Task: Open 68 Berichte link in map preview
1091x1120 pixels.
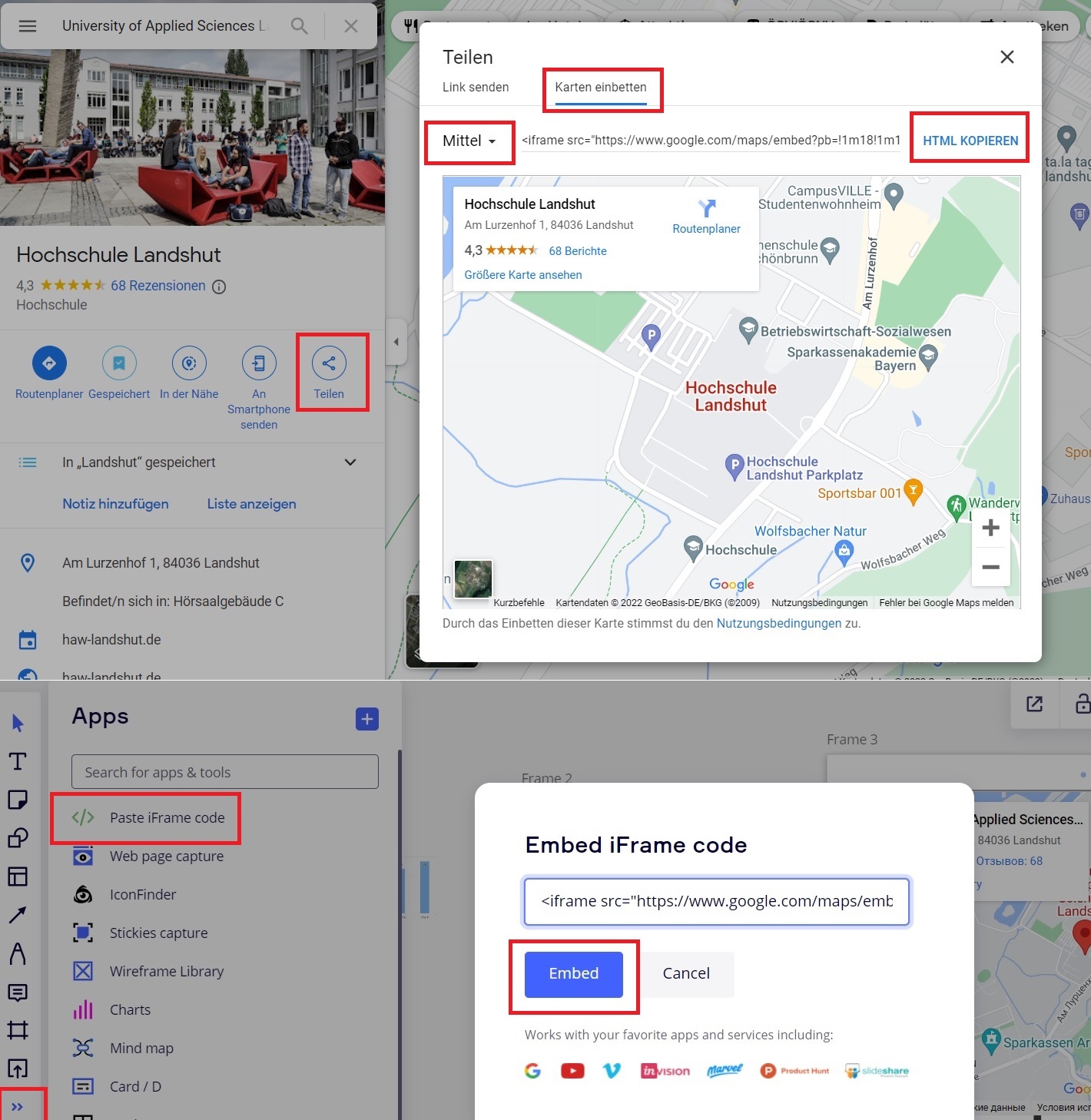Action: pos(578,251)
